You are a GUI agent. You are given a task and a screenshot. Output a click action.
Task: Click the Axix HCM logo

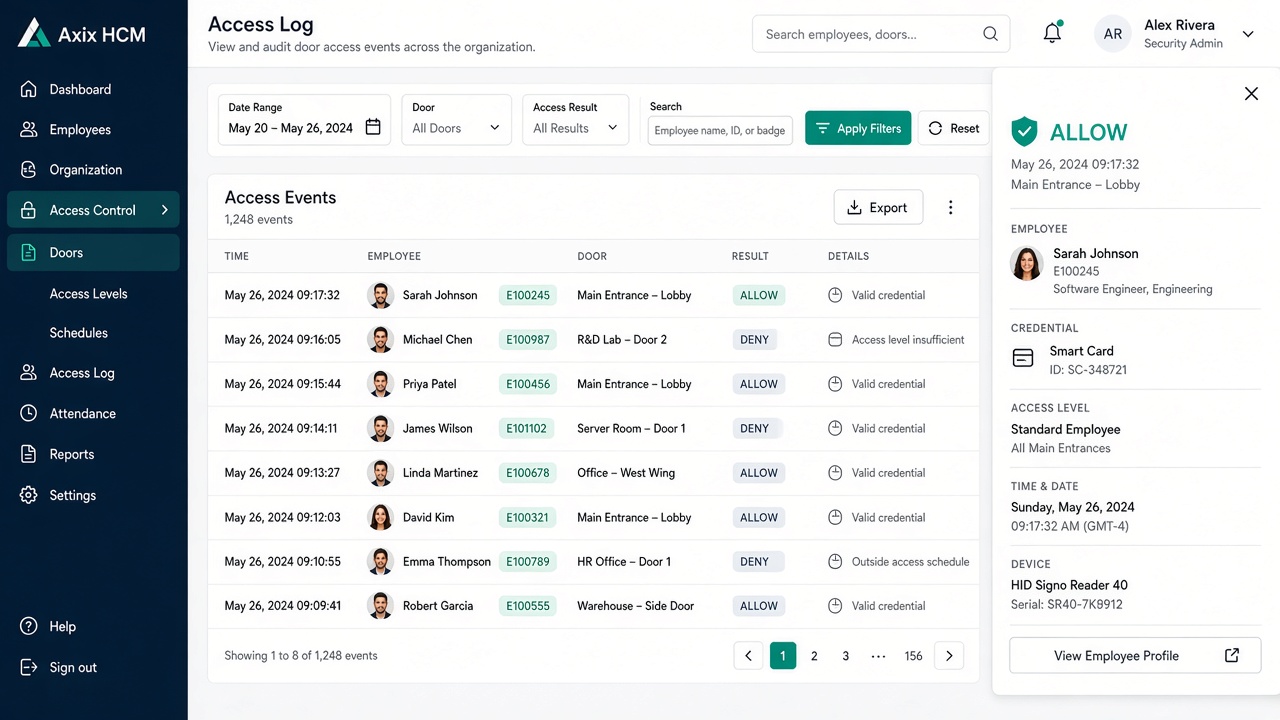(82, 34)
